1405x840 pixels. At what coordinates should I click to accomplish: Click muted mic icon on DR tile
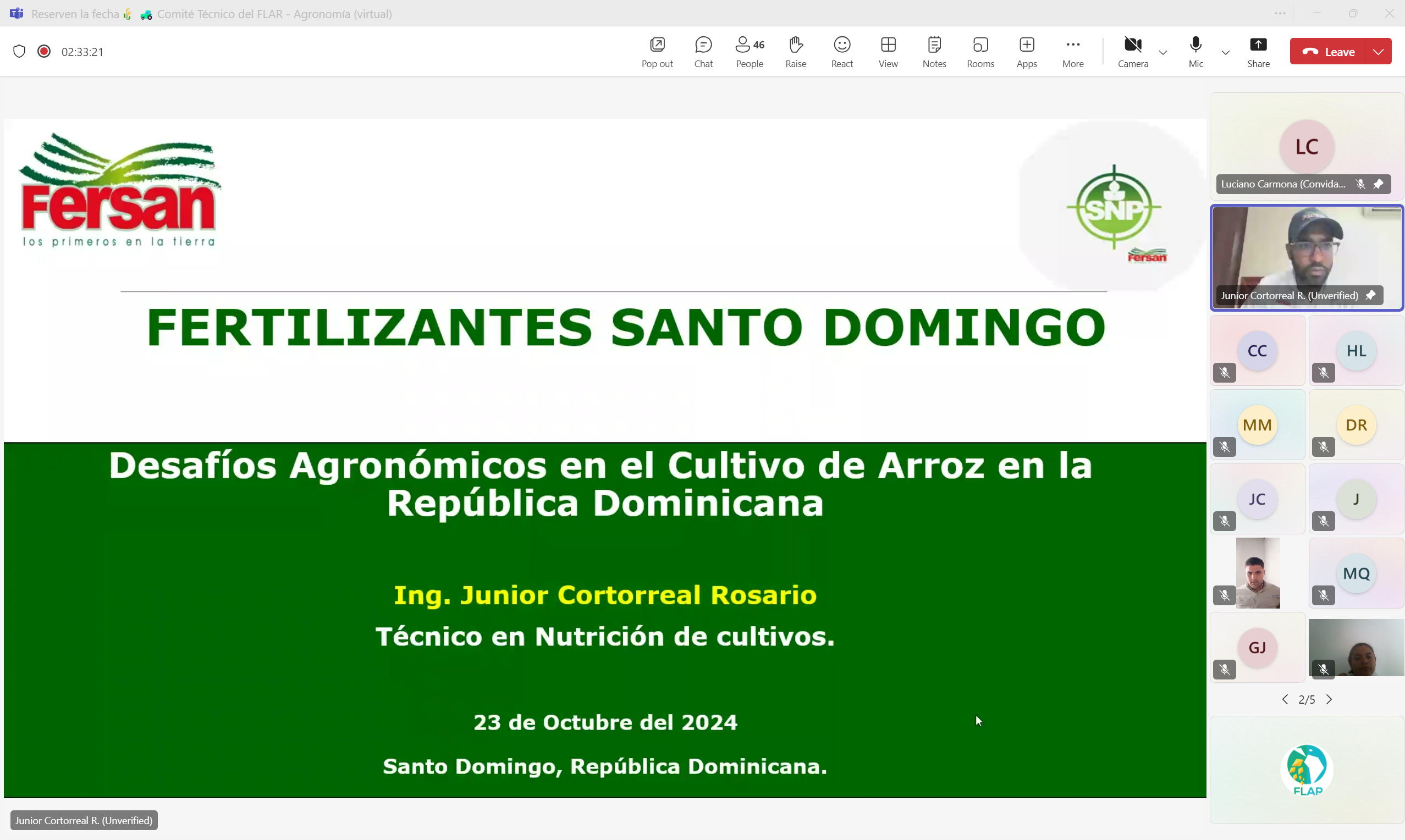[x=1324, y=447]
